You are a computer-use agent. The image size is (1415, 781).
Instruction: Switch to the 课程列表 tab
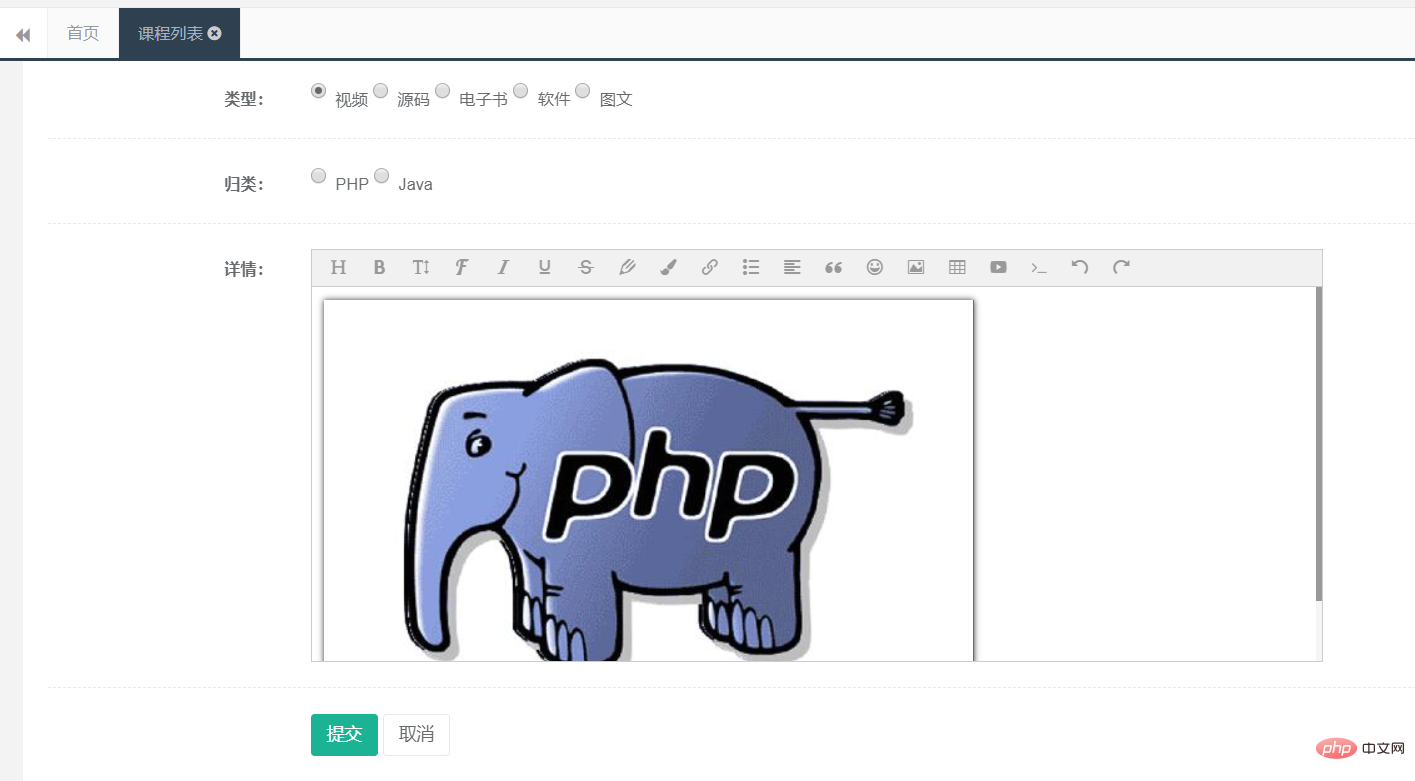click(x=179, y=33)
